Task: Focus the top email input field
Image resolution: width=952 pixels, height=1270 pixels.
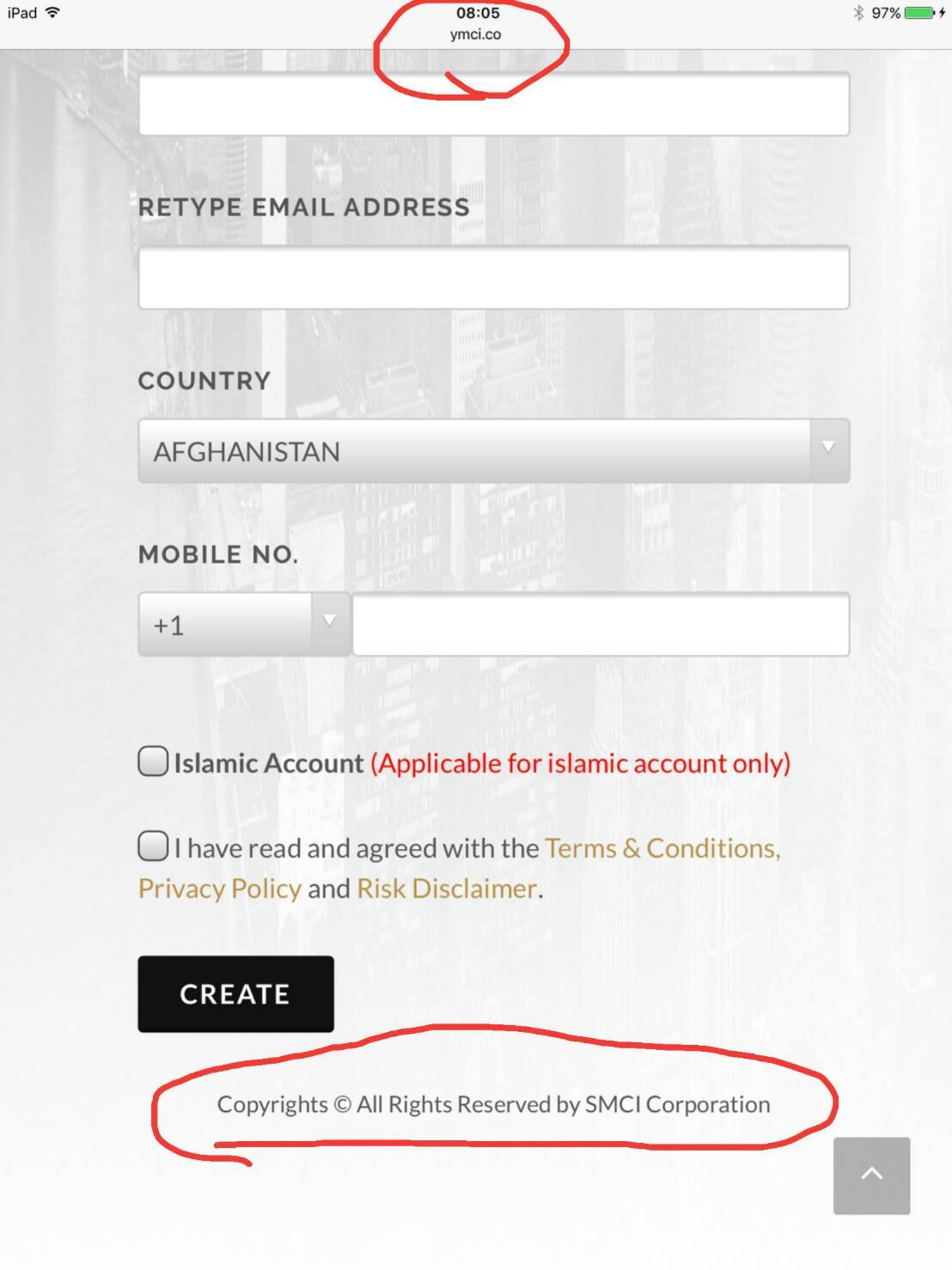Action: pos(494,103)
